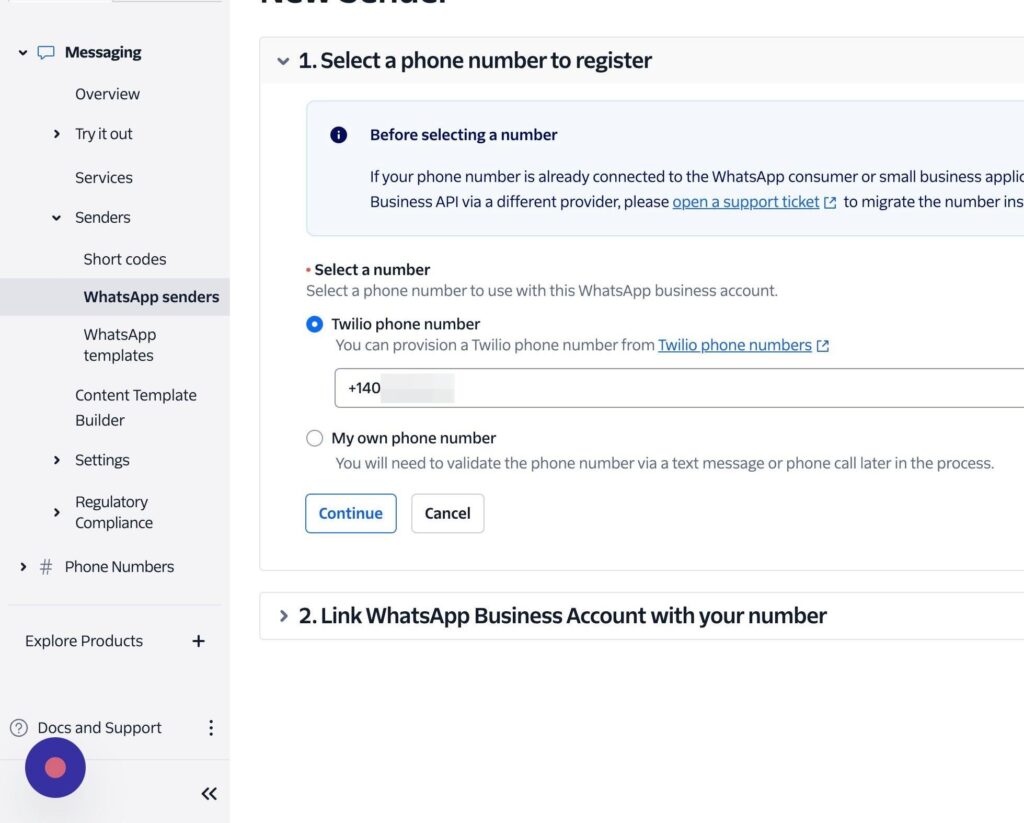This screenshot has height=823, width=1024.
Task: Expand the Link WhatsApp Business Account section
Action: [x=283, y=616]
